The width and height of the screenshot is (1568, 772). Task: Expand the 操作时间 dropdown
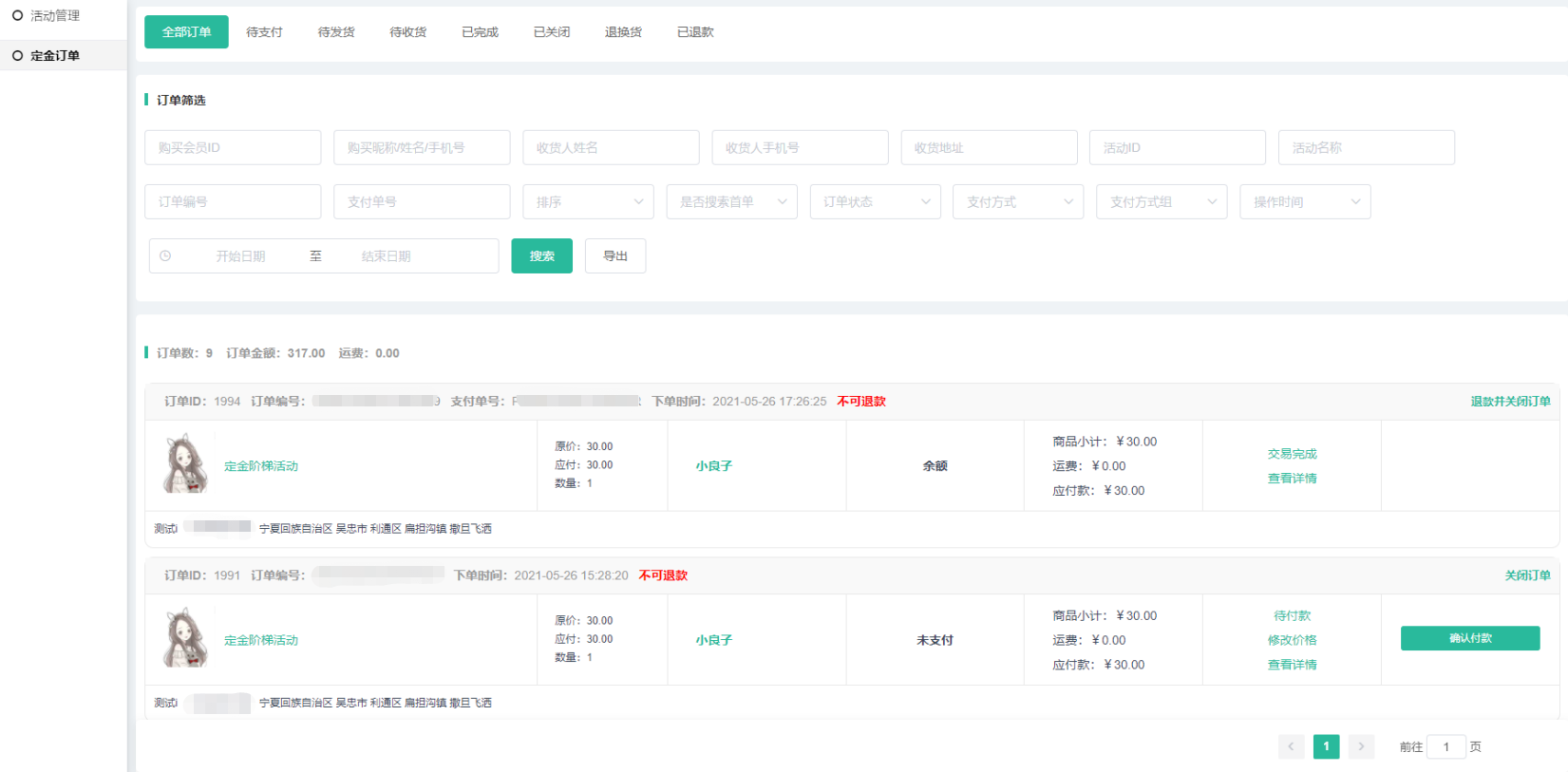tap(1305, 202)
